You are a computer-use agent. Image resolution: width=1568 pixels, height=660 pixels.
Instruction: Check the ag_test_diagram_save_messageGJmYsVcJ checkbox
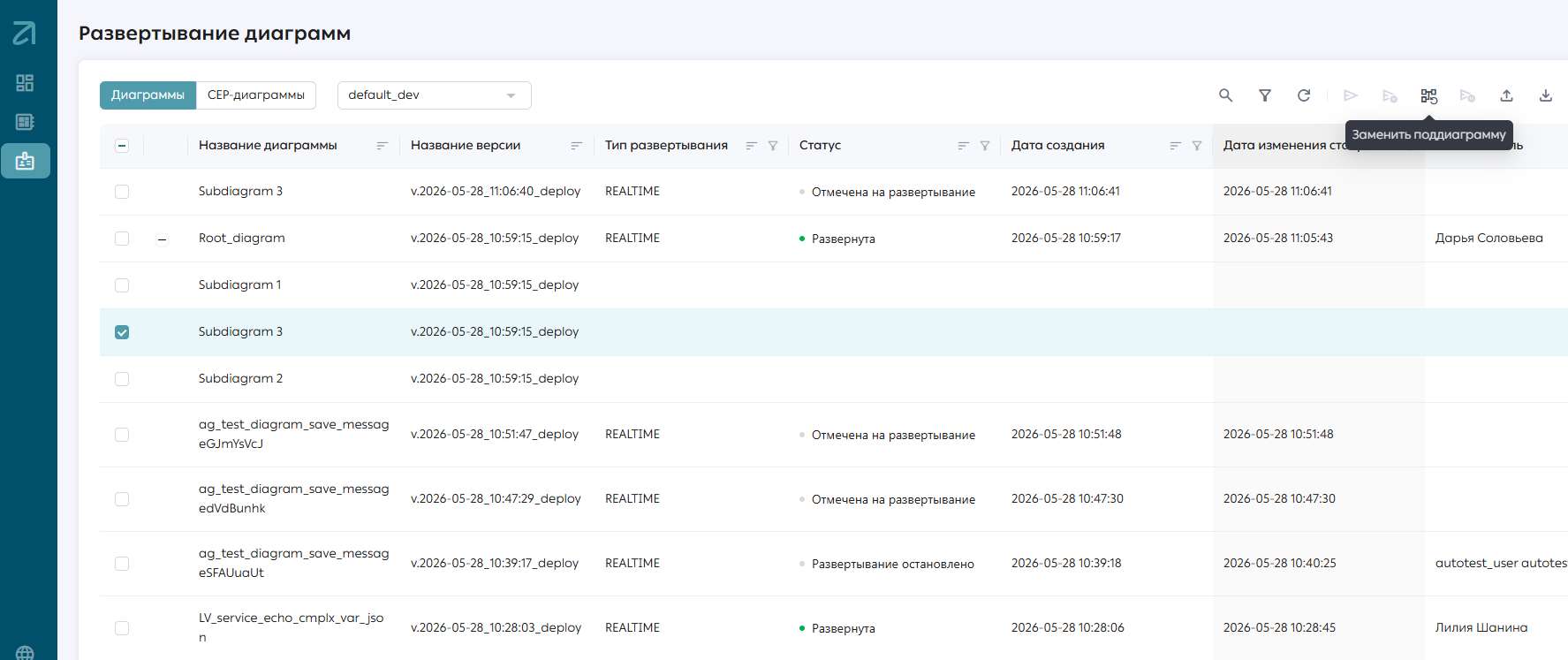[122, 435]
